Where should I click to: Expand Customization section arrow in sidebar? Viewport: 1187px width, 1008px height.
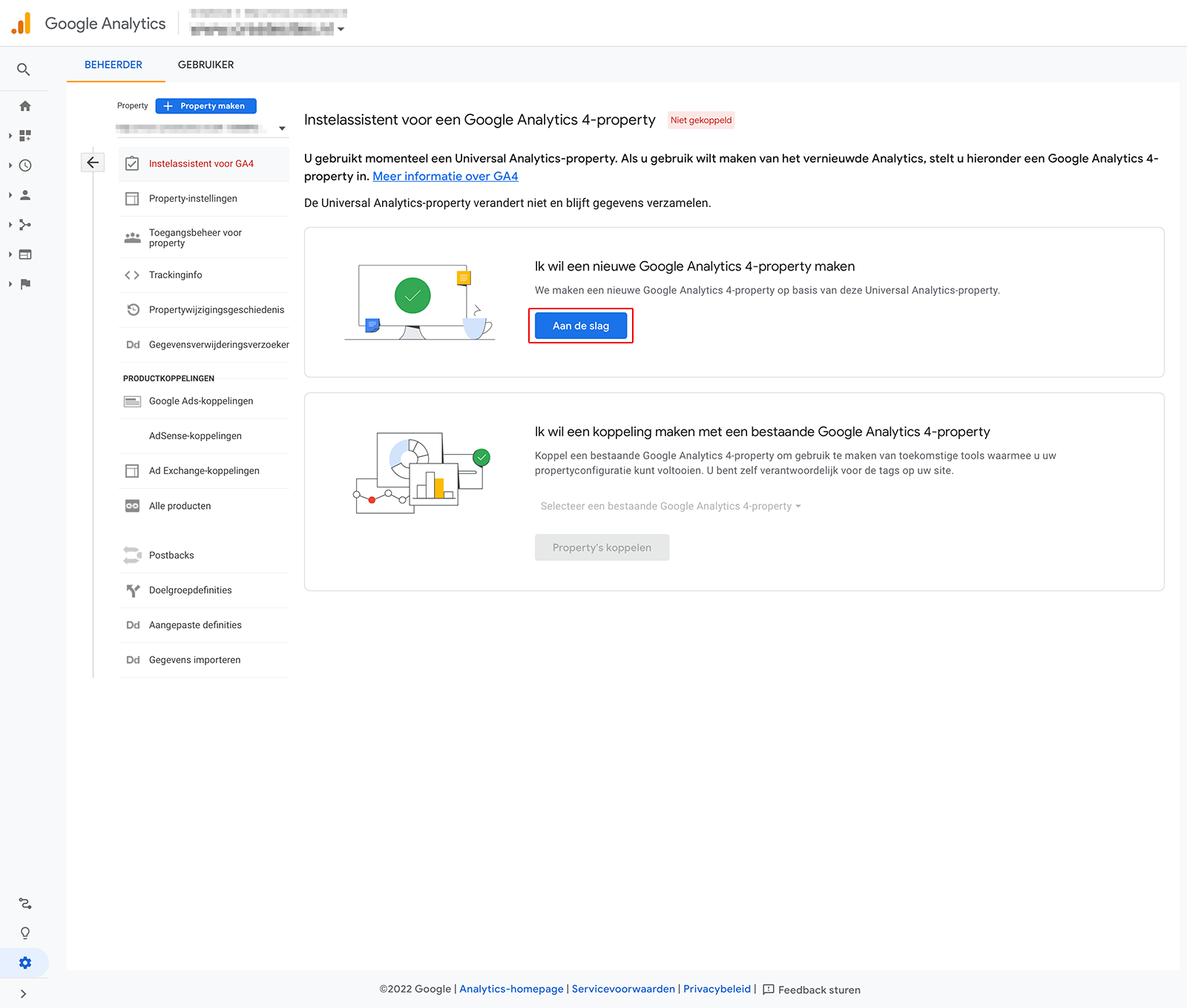tap(10, 136)
